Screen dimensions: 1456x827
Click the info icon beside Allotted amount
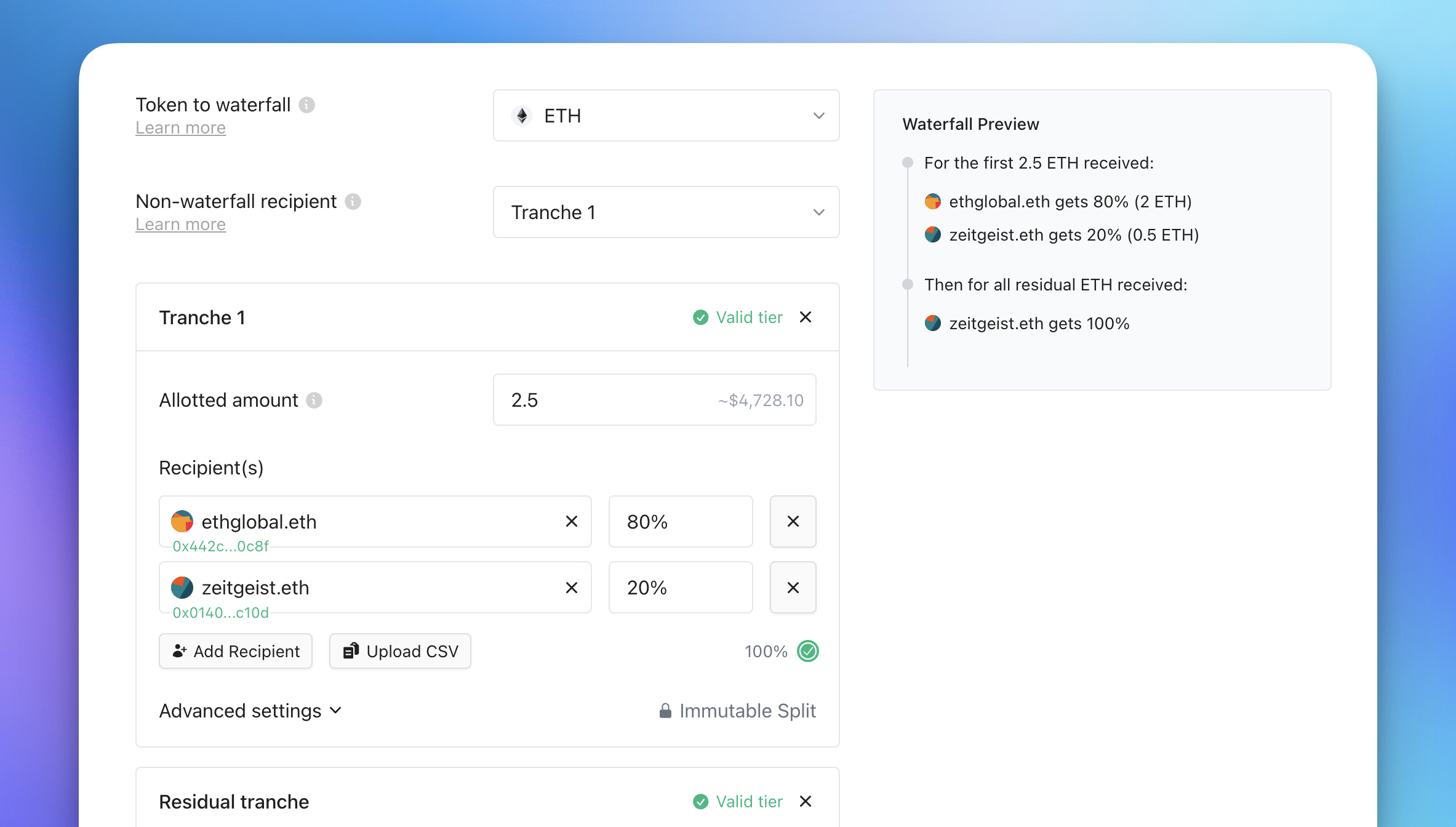click(x=314, y=401)
